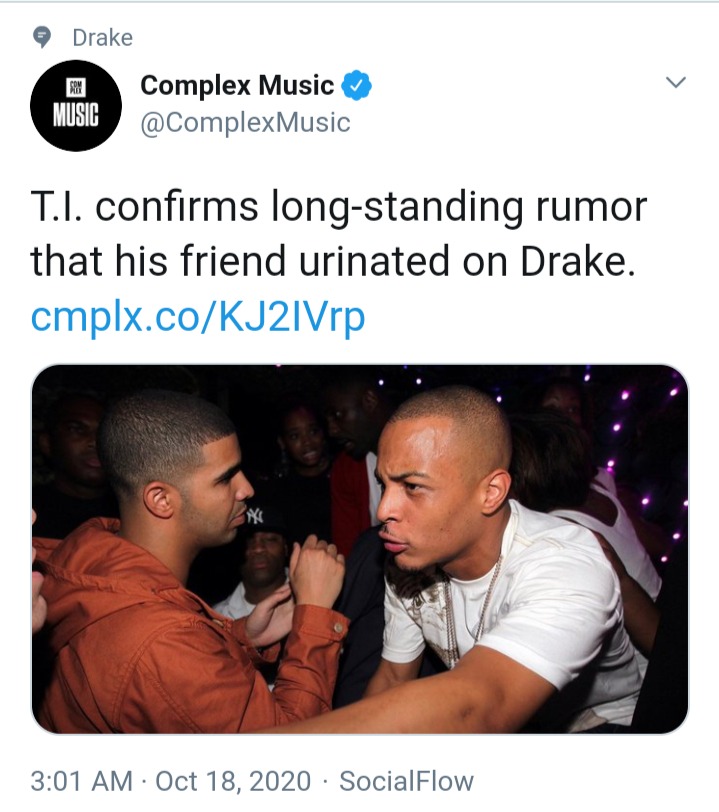The height and width of the screenshot is (812, 719).
Task: Open the attached tweet photo
Action: pyautogui.click(x=360, y=549)
